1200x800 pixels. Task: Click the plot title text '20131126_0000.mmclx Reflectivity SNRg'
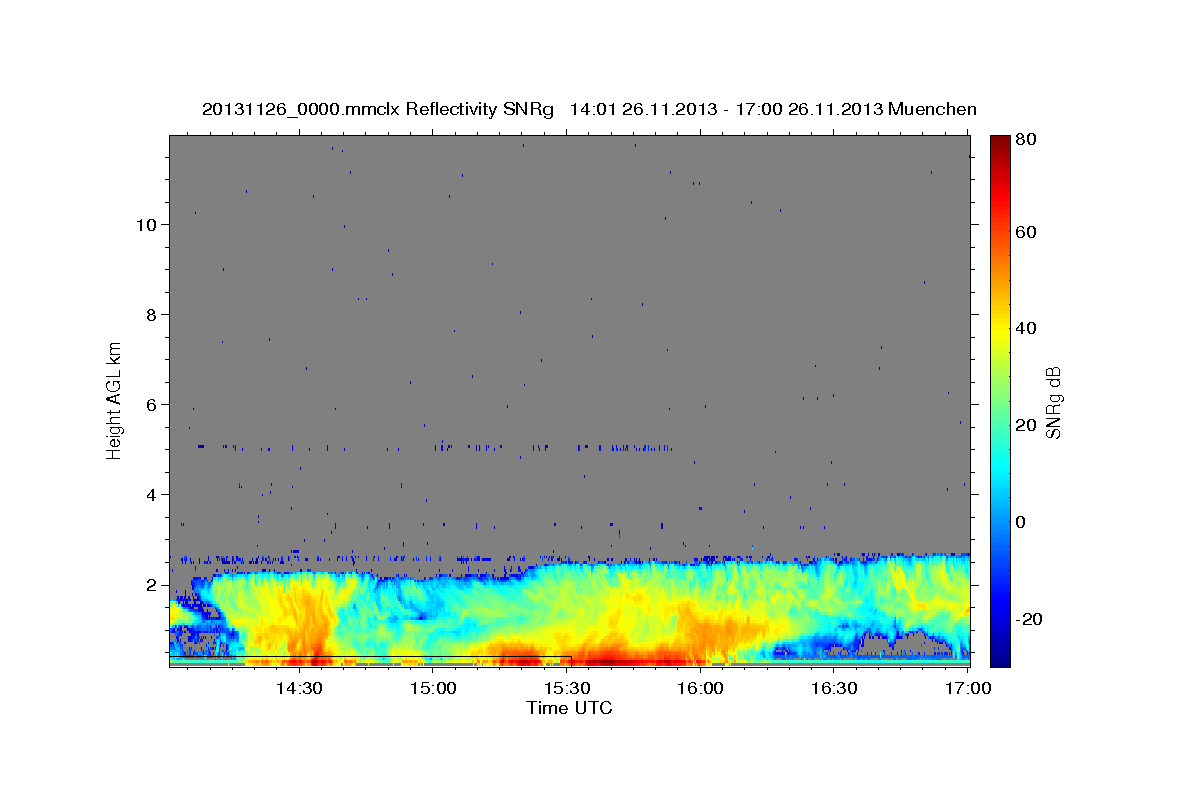pos(377,109)
